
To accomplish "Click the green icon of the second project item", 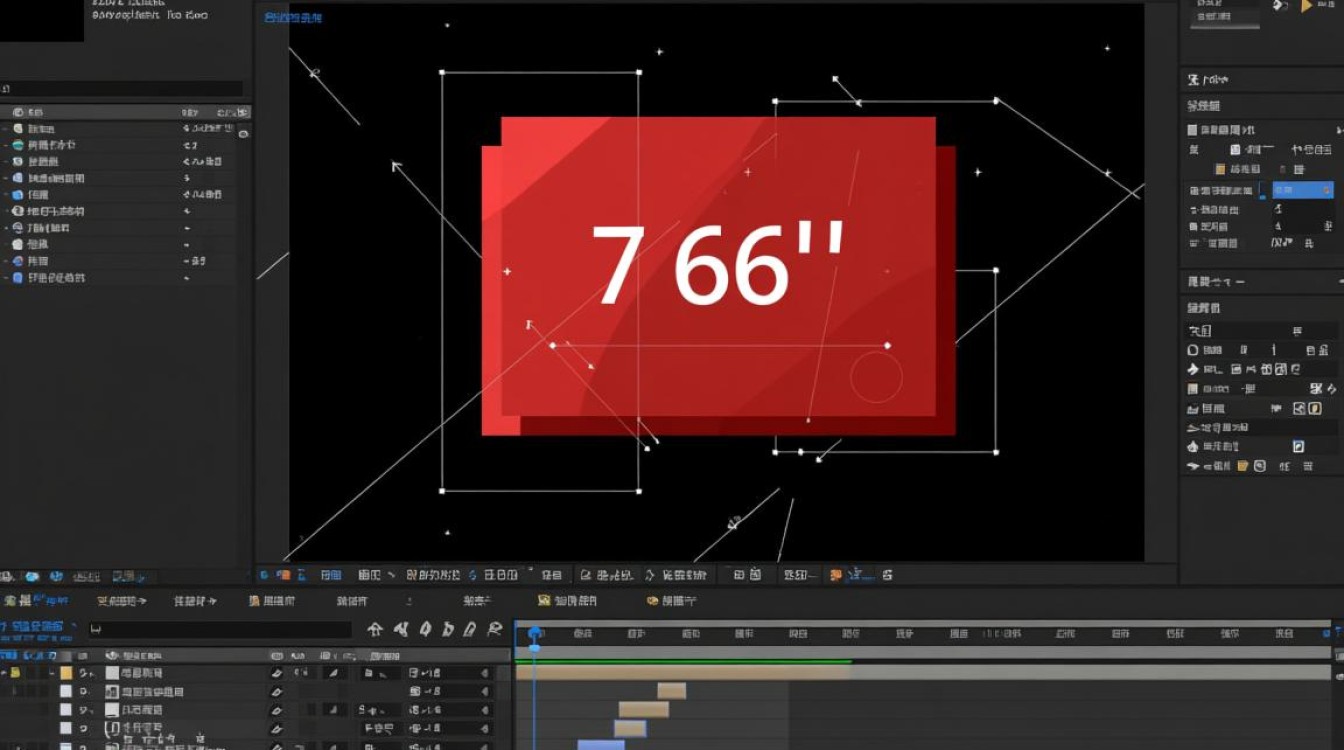I will (x=18, y=145).
